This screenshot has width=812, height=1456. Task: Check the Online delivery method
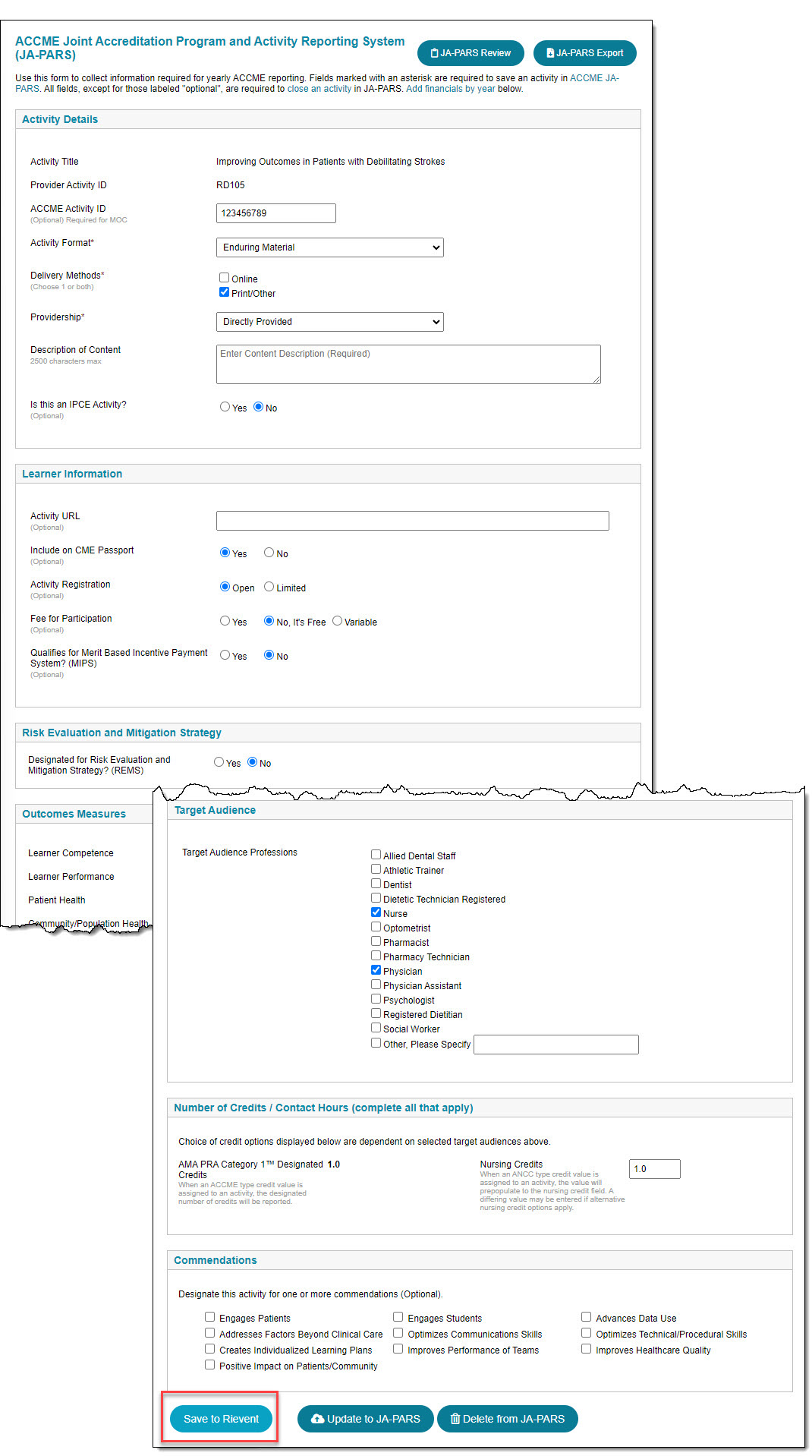pos(225,278)
